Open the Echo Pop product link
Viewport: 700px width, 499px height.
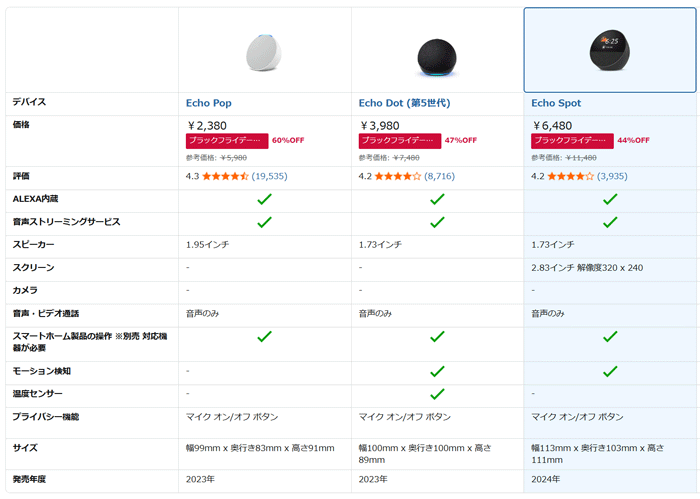[x=208, y=103]
